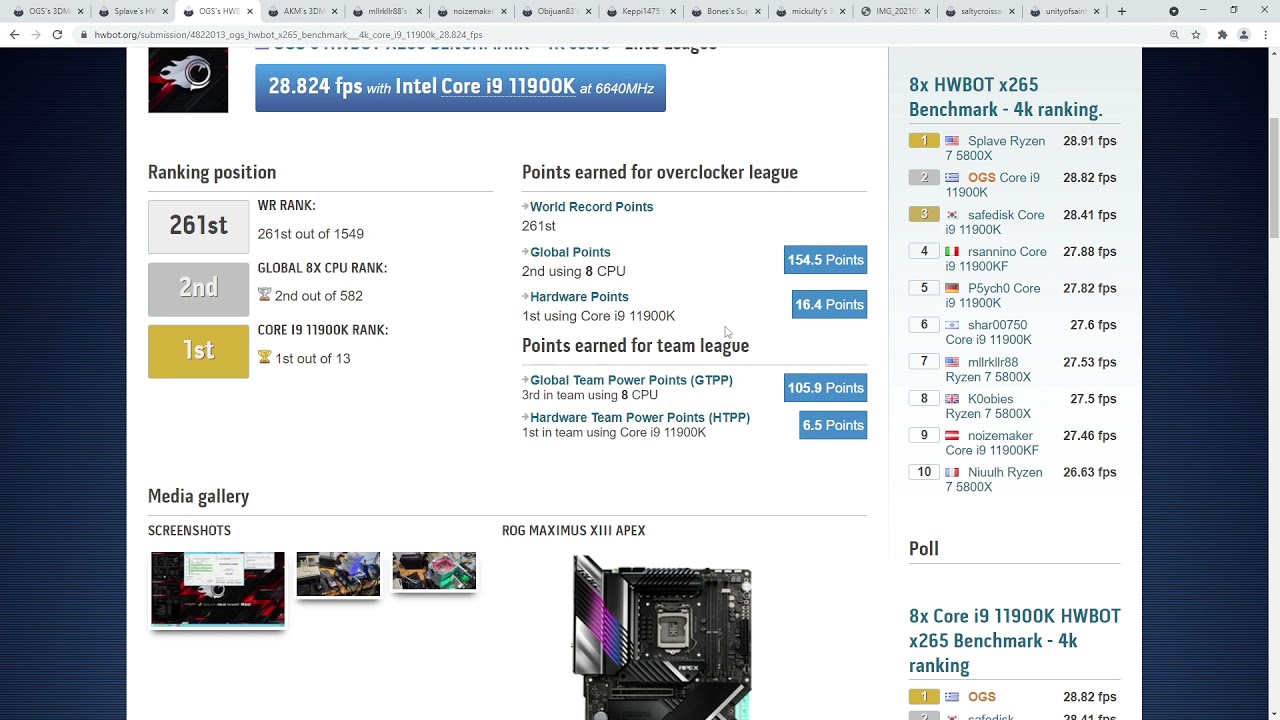Reload the current page
Screen dimensions: 1280x720
point(57,34)
